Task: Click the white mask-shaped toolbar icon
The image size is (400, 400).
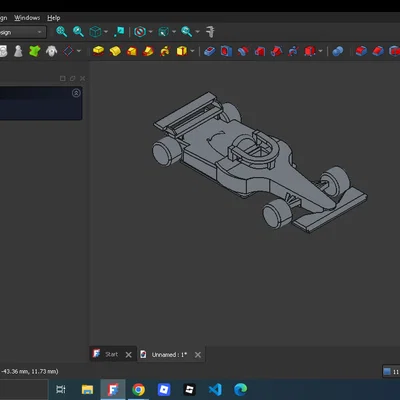Action: [x=51, y=51]
